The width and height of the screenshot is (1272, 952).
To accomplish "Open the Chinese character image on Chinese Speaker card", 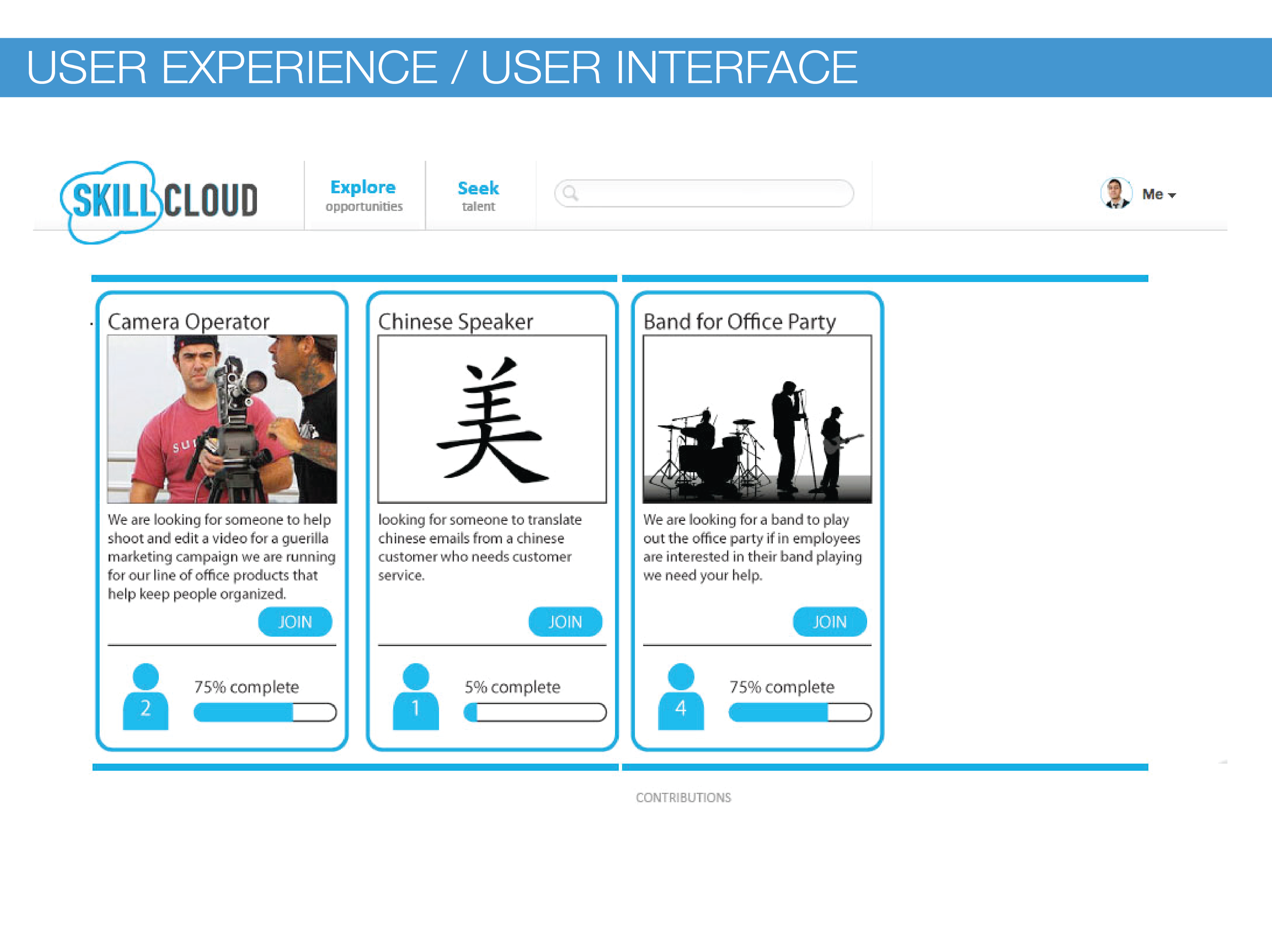I will pyautogui.click(x=492, y=420).
